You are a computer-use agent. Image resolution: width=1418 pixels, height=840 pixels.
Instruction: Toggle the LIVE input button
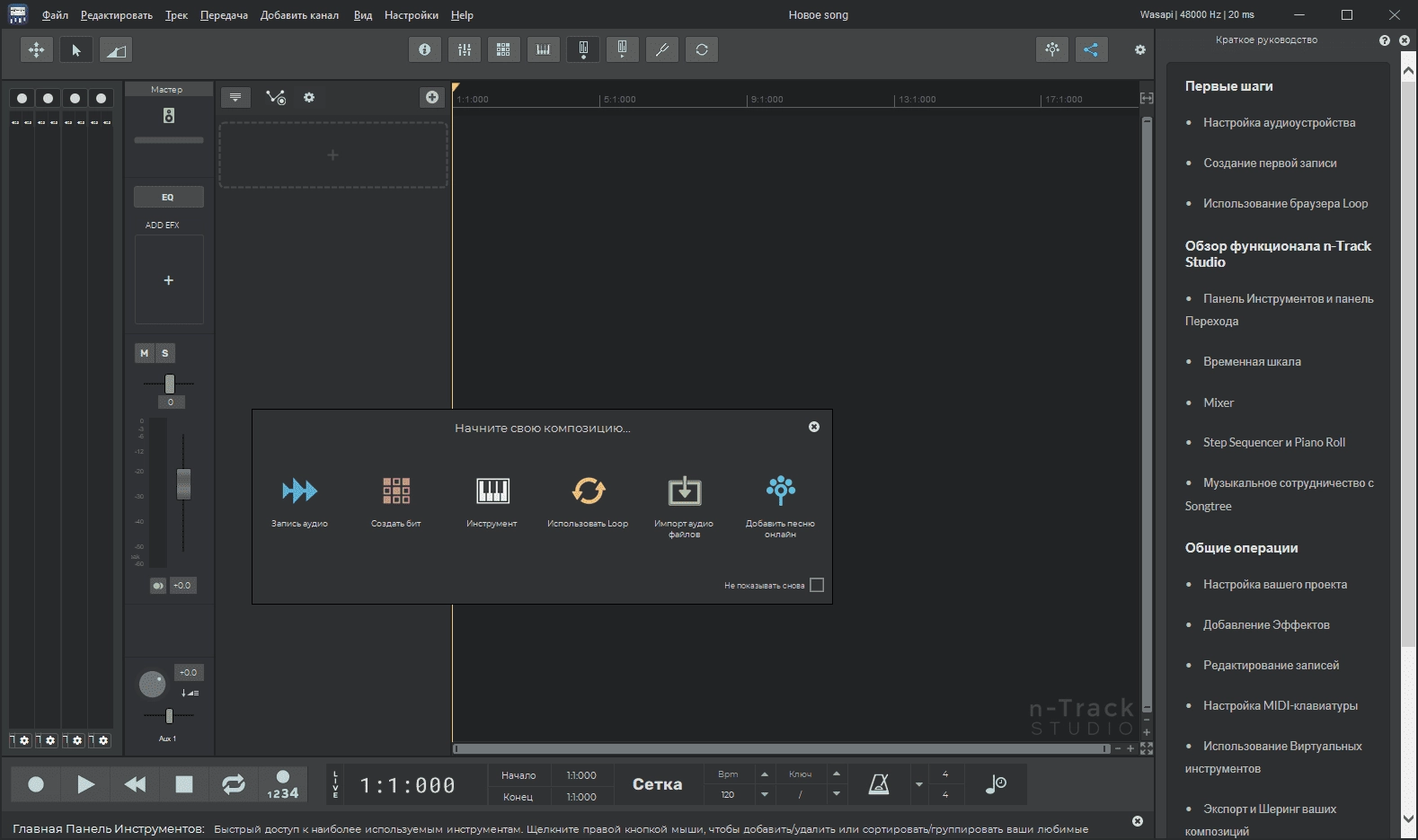[x=336, y=784]
